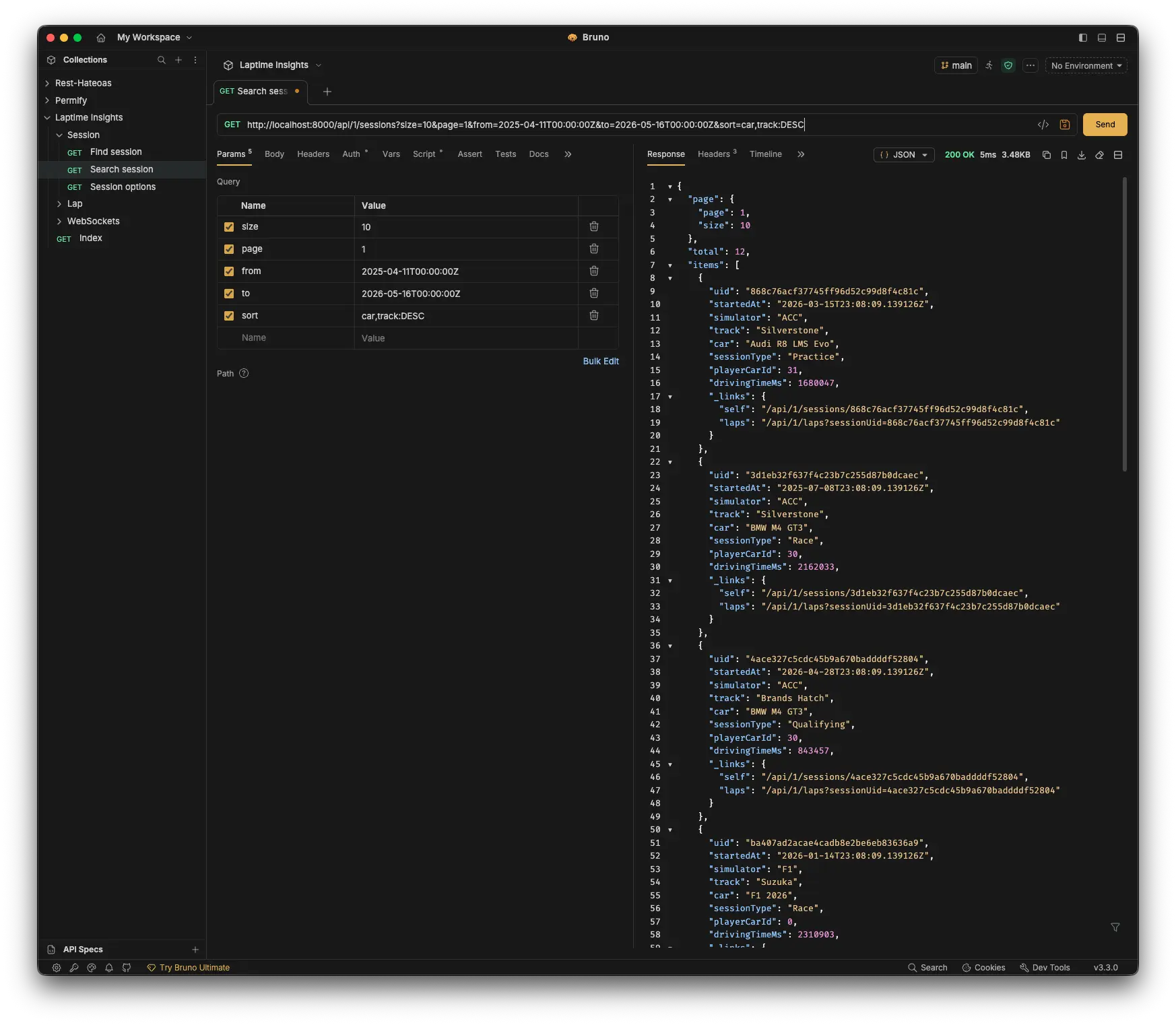Clear the response with eraser icon

pos(1100,155)
